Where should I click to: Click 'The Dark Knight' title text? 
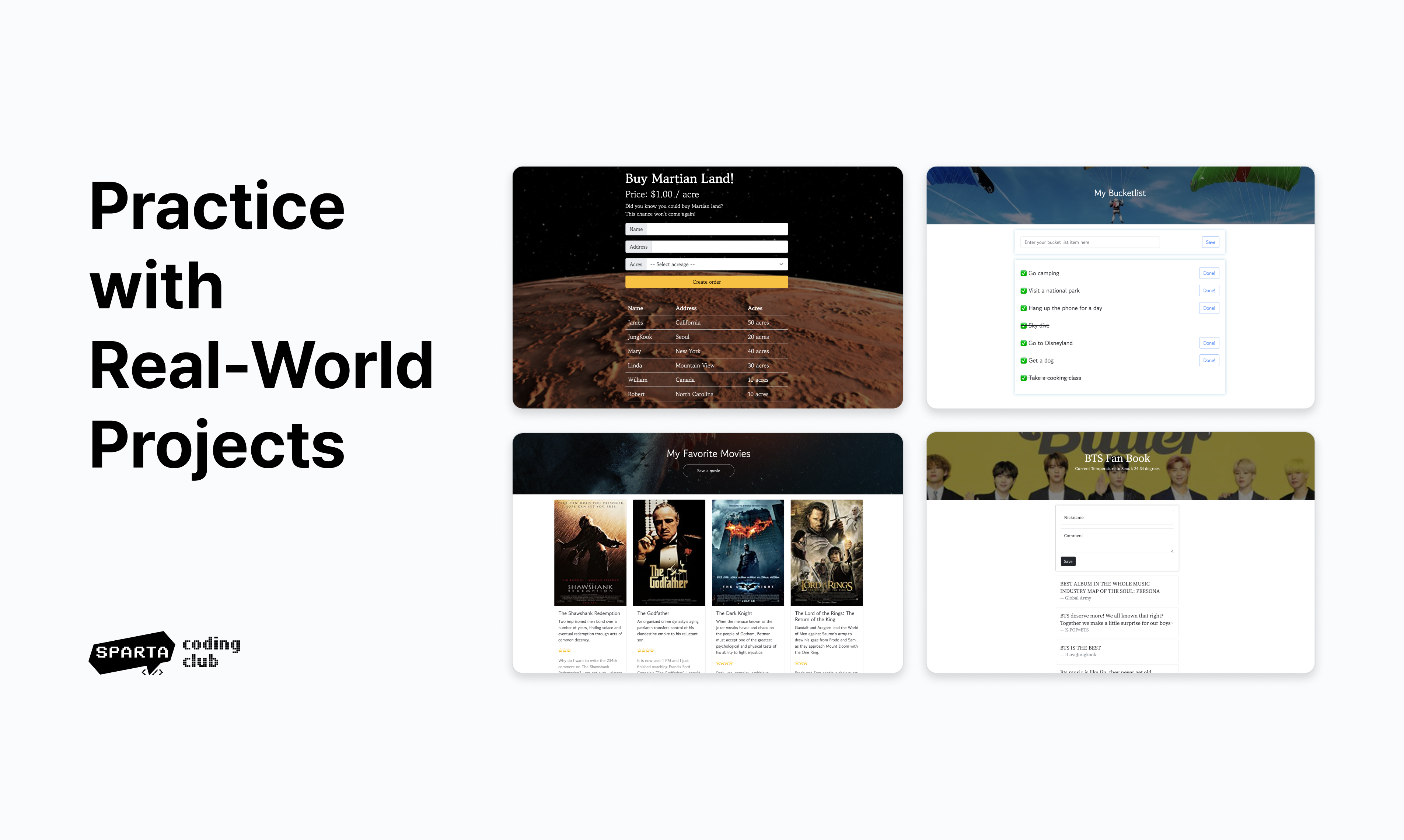[734, 613]
